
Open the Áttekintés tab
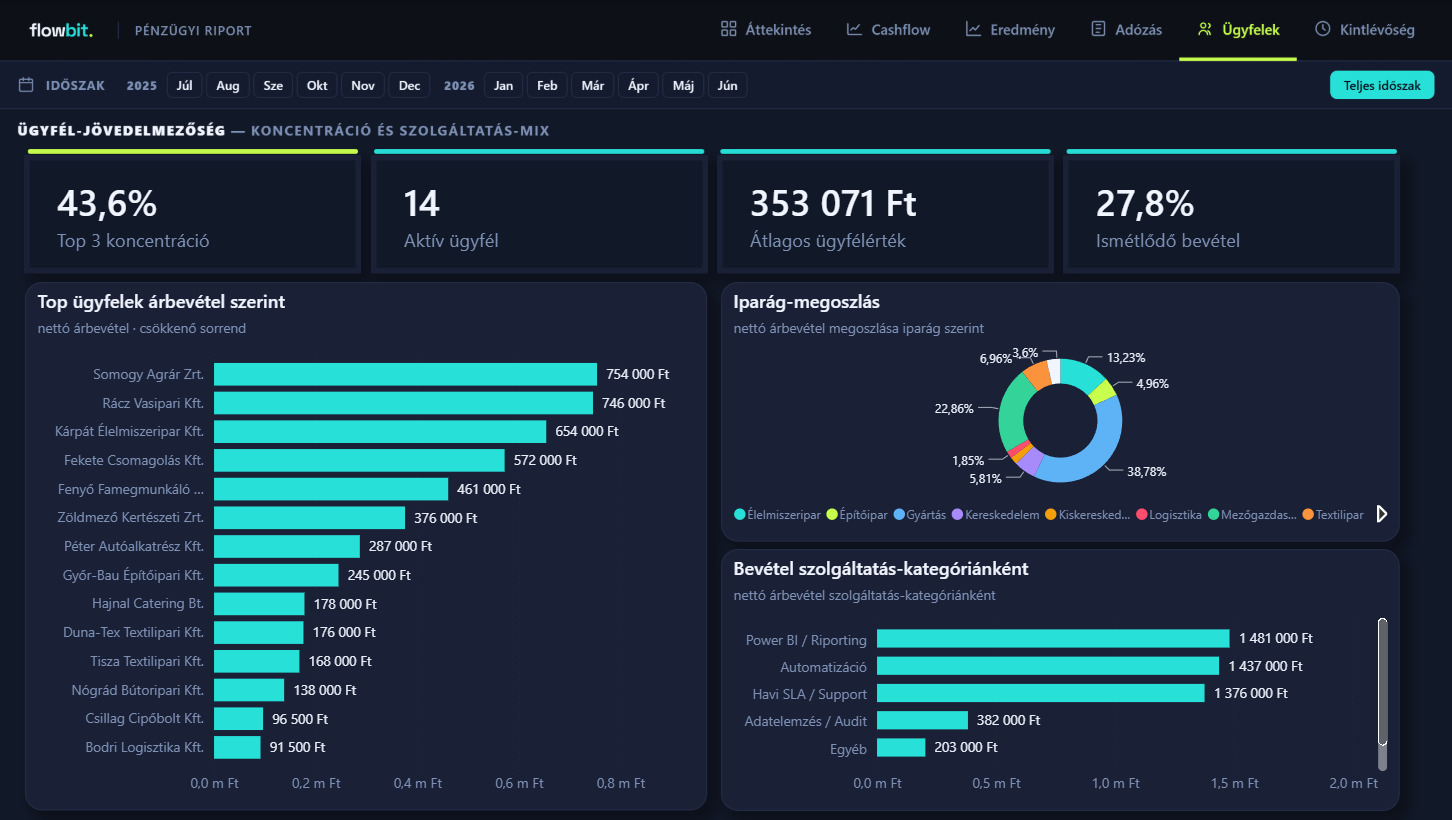click(x=766, y=30)
